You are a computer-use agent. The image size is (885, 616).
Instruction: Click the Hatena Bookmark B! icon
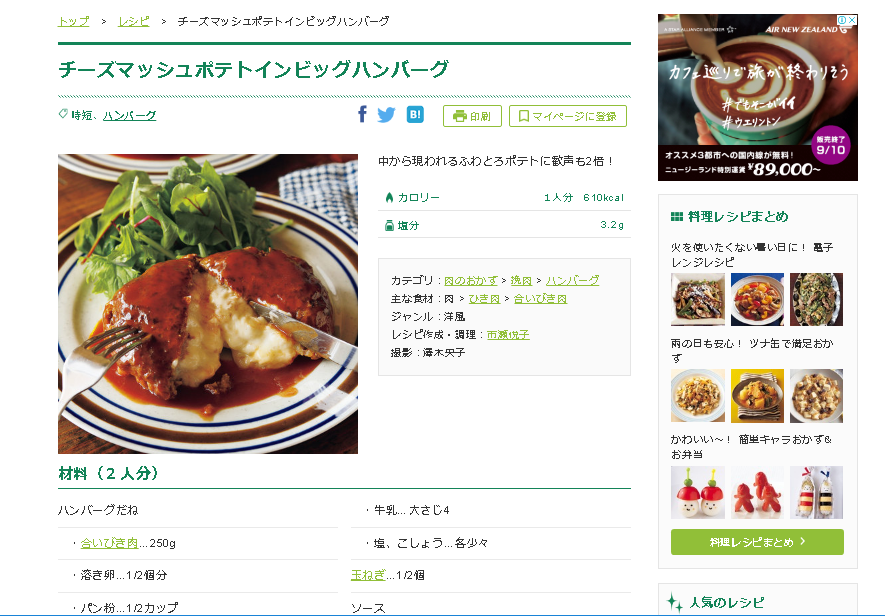pos(415,115)
